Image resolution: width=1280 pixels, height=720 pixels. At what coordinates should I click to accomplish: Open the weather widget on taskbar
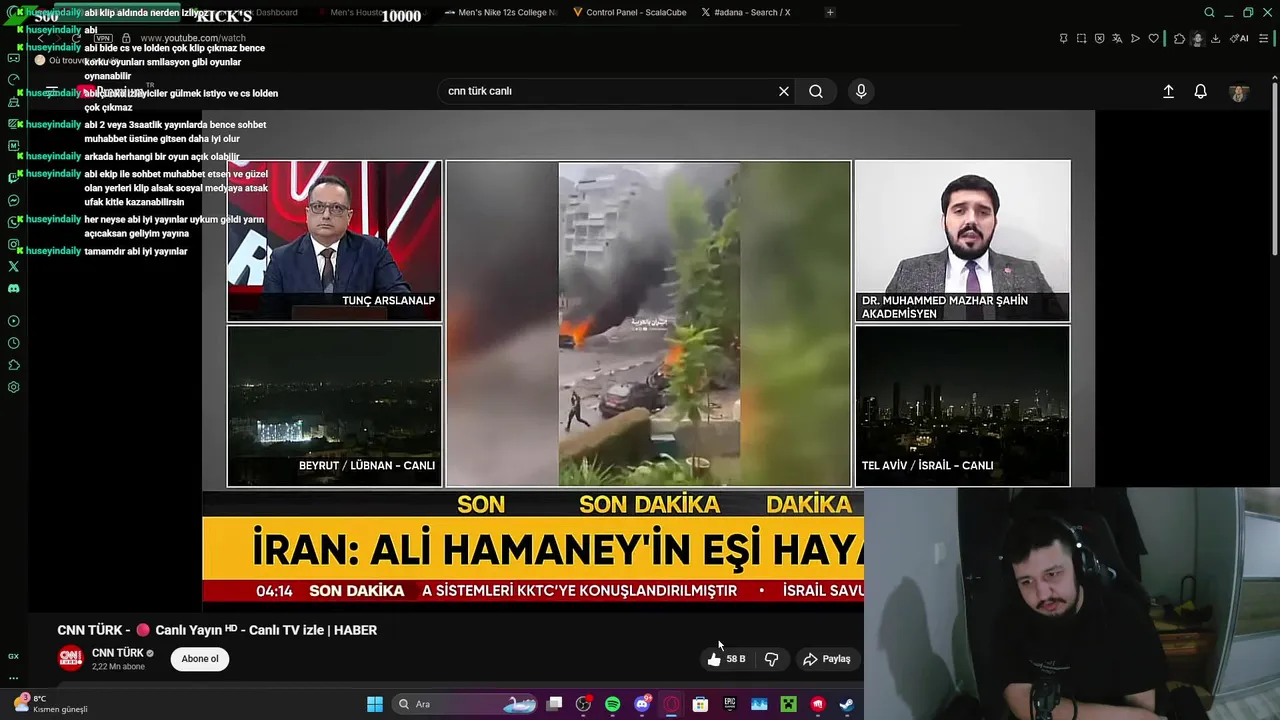[x=50, y=704]
